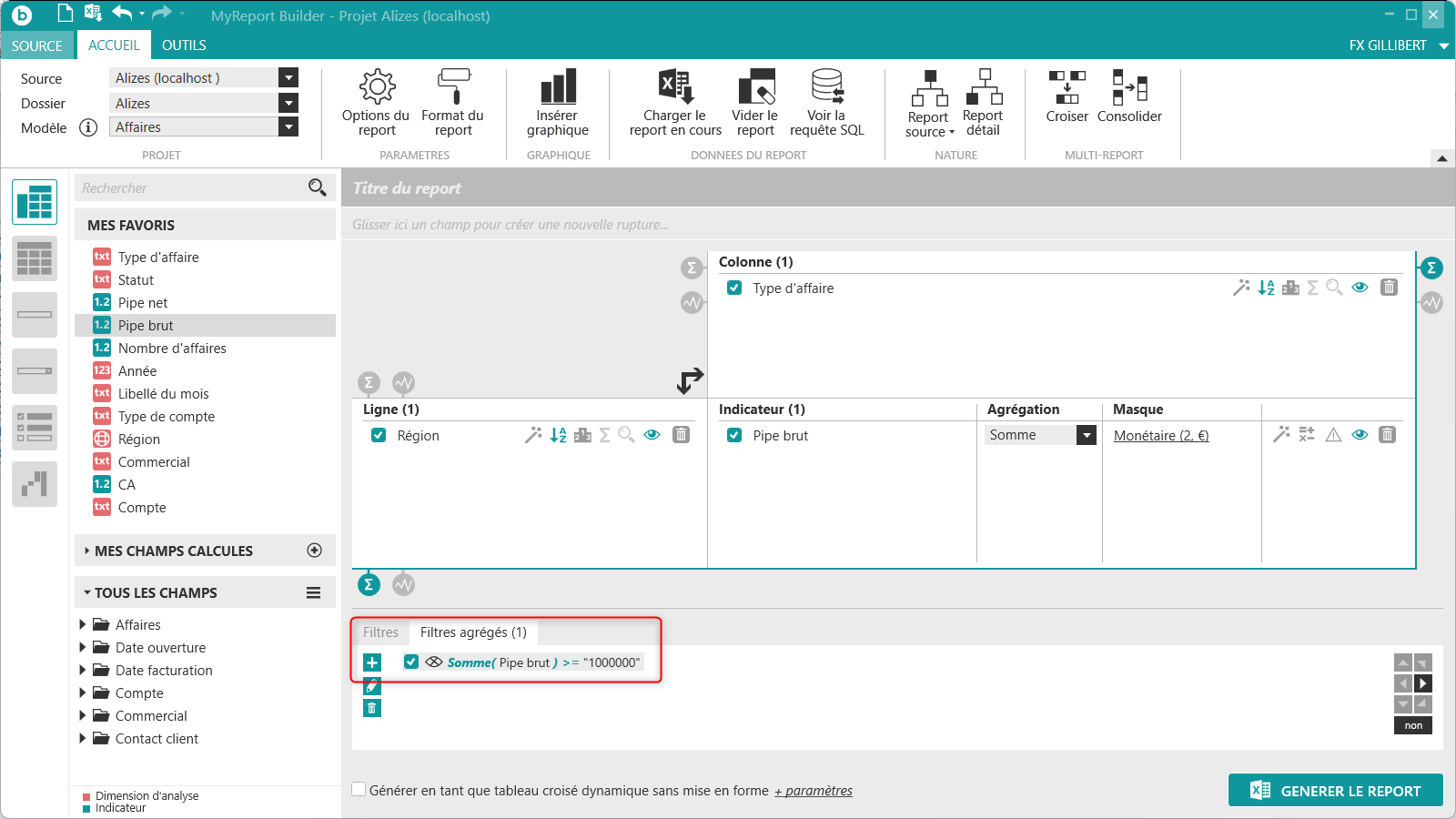Open the Agrégation Somme dropdown
Viewport: 1456px width, 819px height.
point(1087,435)
